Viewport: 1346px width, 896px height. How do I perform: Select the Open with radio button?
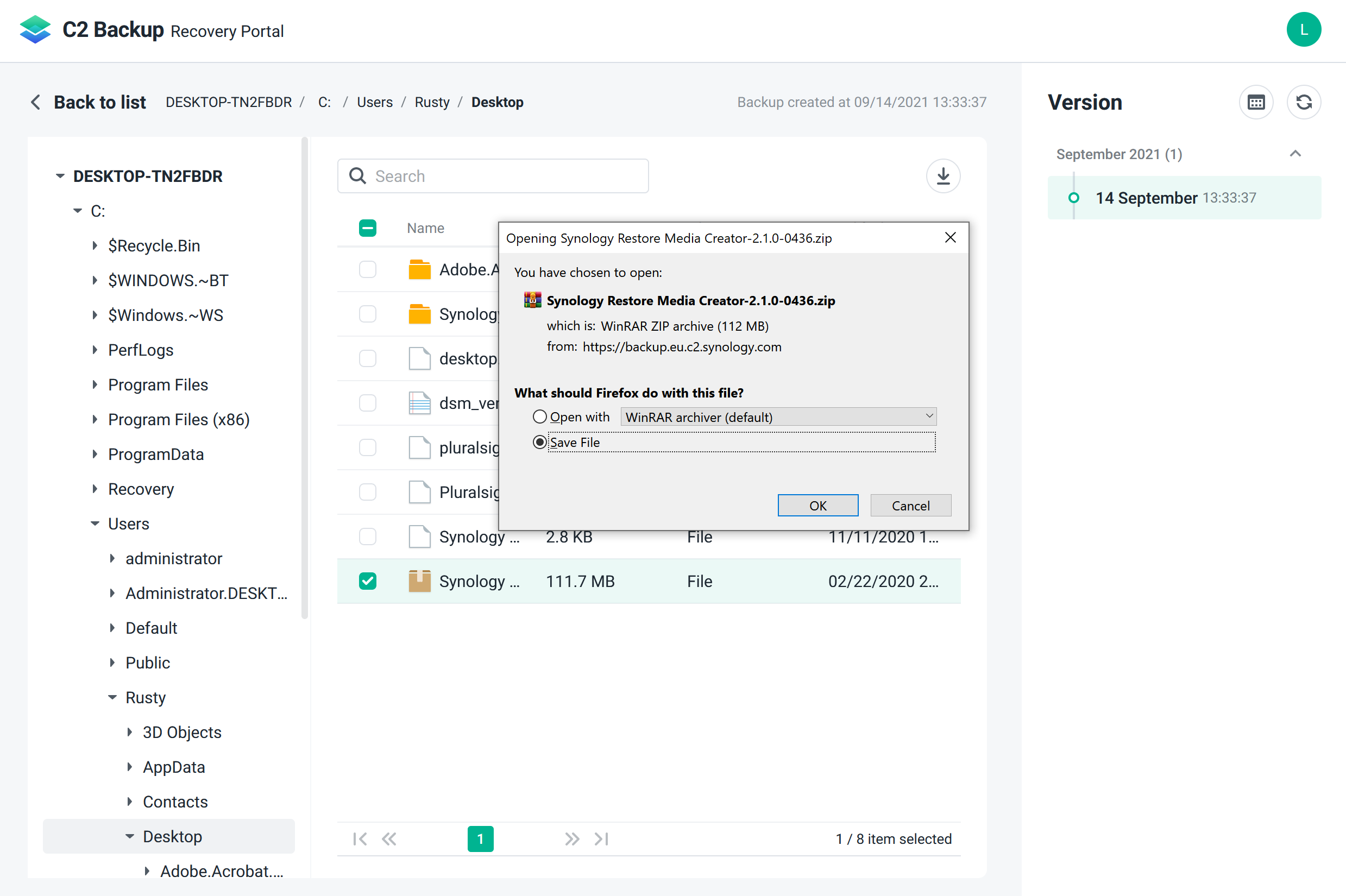point(539,417)
